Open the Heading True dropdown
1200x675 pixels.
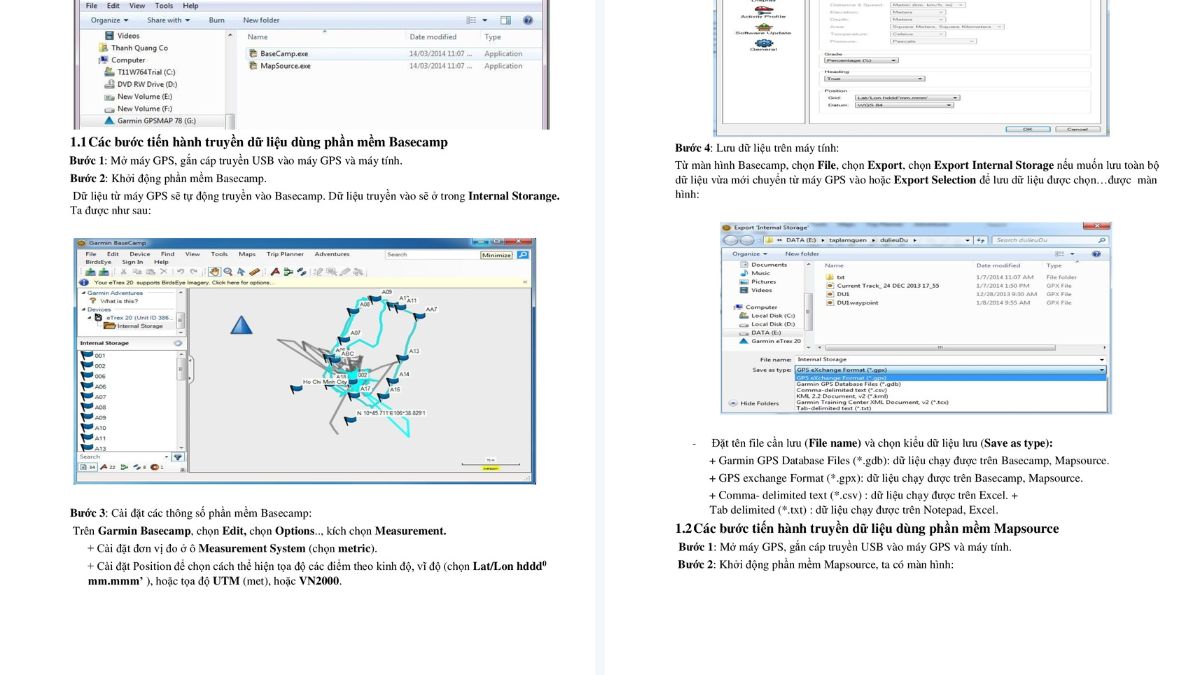[x=874, y=79]
